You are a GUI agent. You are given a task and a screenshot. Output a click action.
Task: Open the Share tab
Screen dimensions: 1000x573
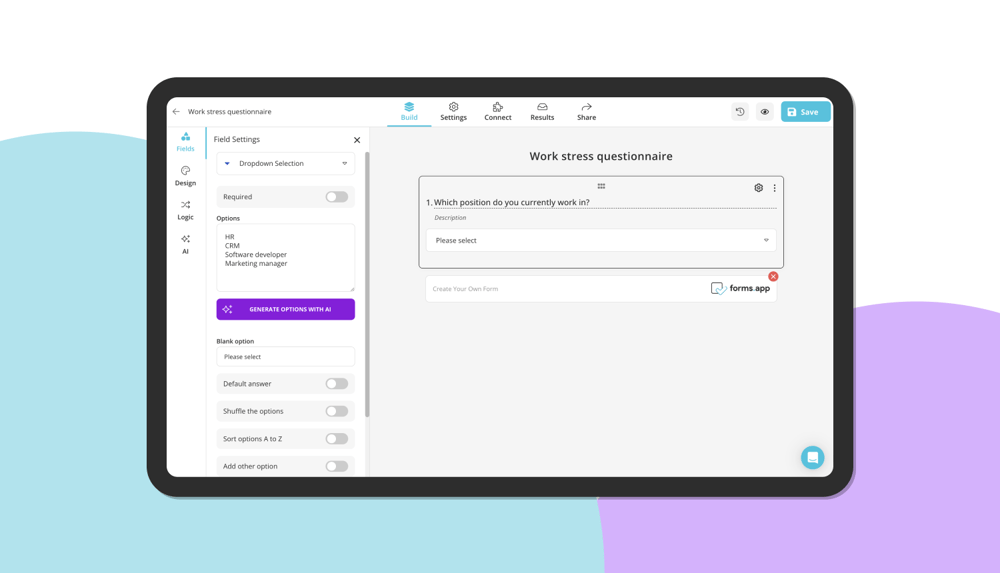(586, 112)
